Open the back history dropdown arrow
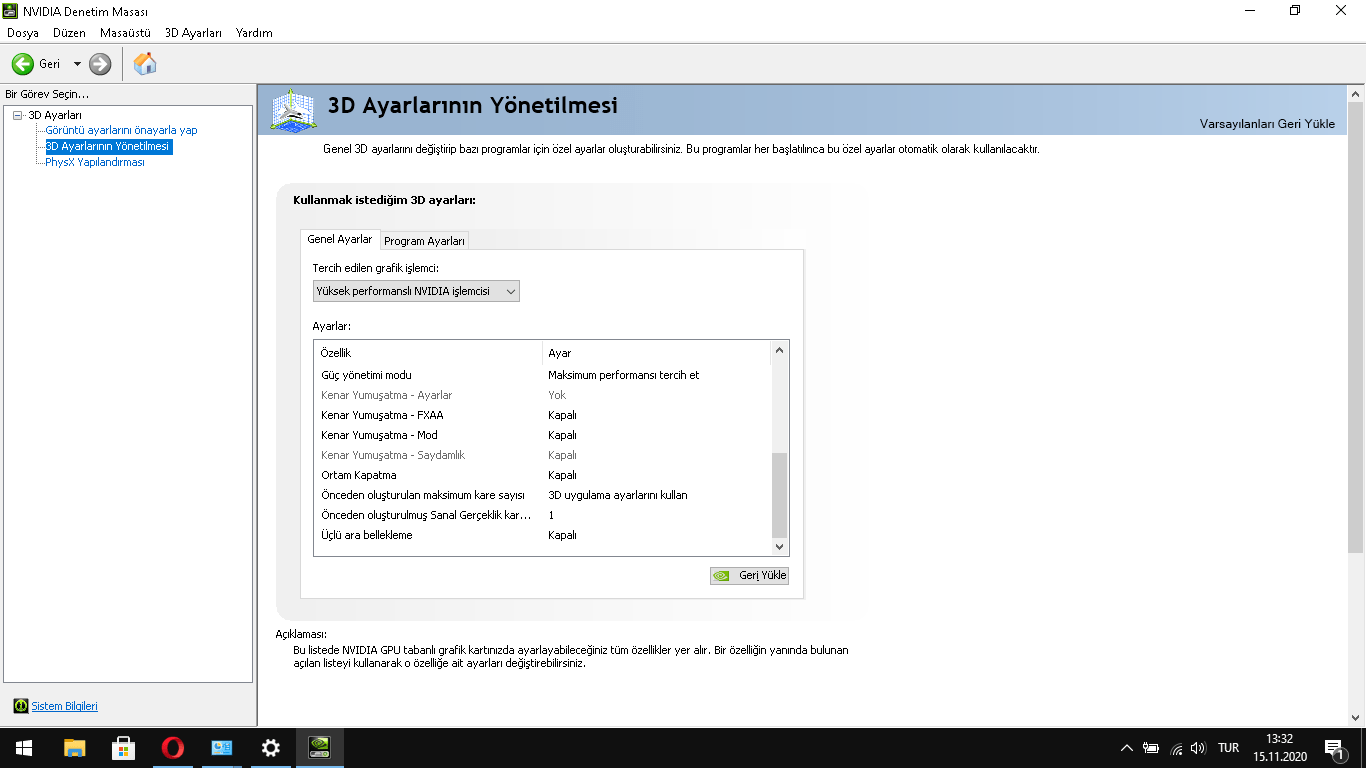 [77, 64]
